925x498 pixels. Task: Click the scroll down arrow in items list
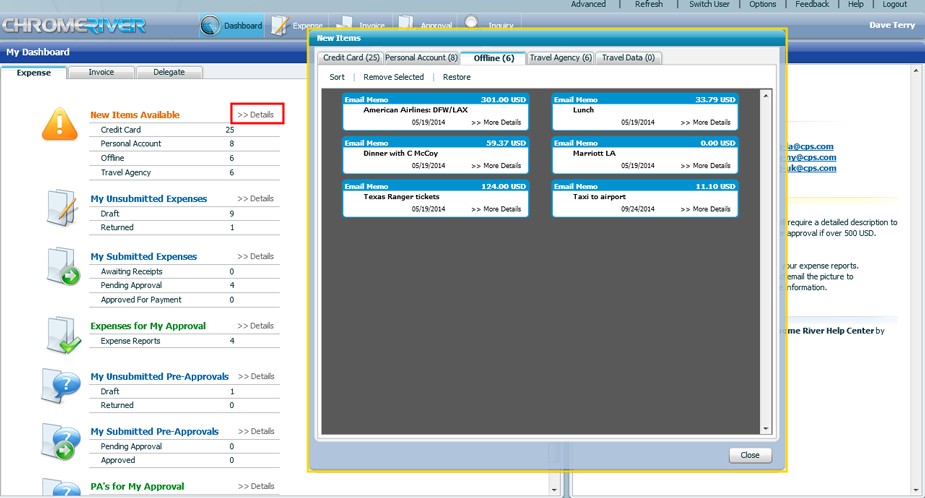click(x=766, y=429)
